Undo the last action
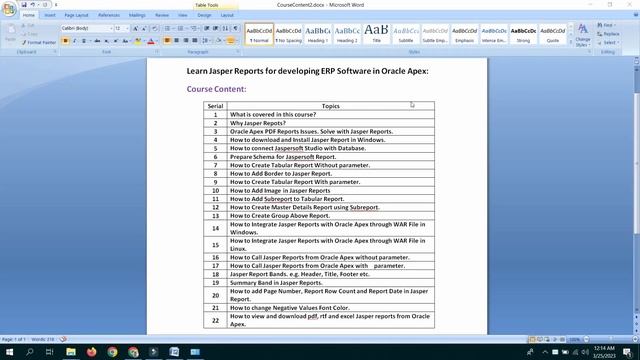Screen dimensions: 640x360 (x=33, y=5)
